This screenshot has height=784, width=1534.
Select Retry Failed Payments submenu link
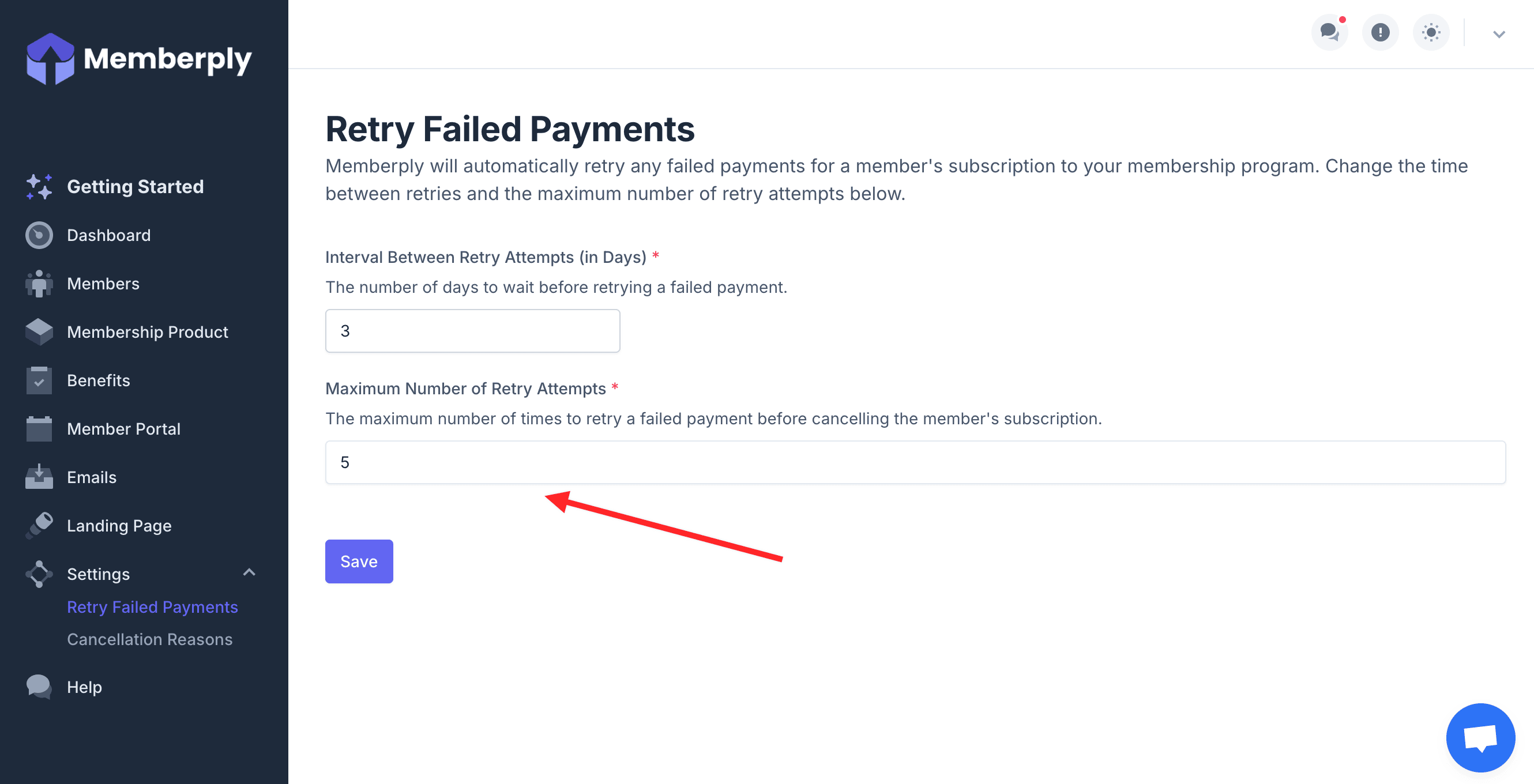point(152,606)
